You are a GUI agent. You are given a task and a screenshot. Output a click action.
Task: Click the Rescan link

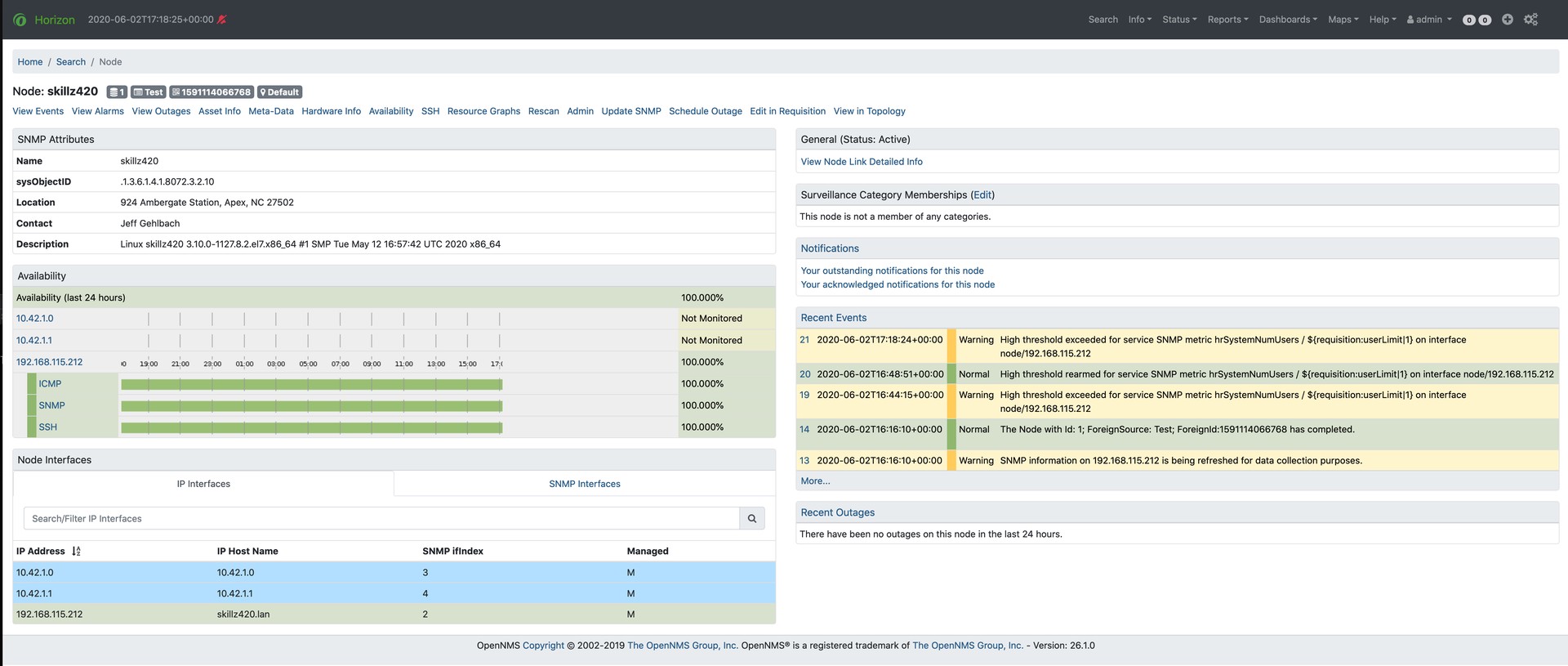(543, 111)
